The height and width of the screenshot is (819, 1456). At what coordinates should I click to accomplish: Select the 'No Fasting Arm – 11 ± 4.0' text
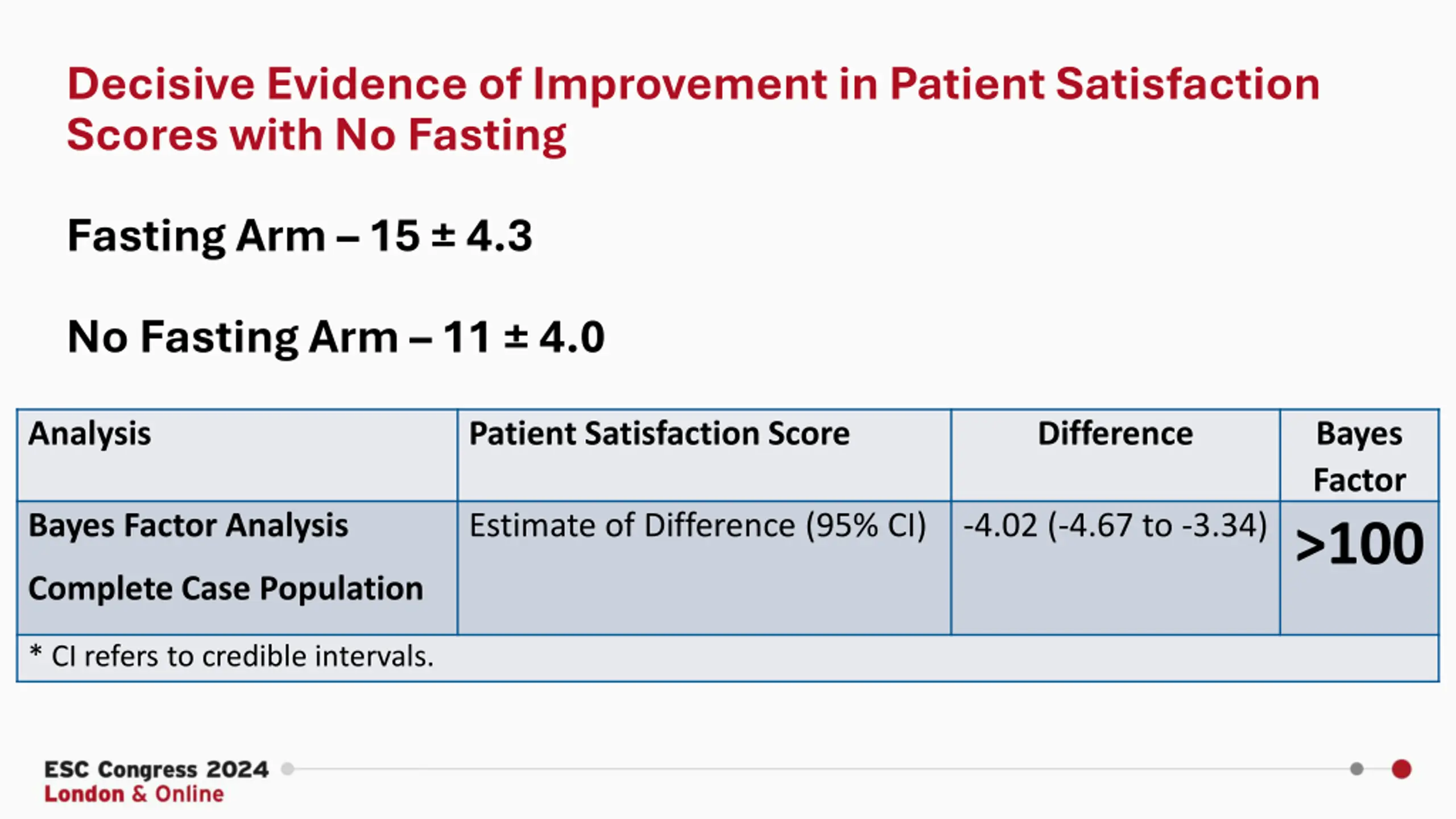pyautogui.click(x=336, y=337)
